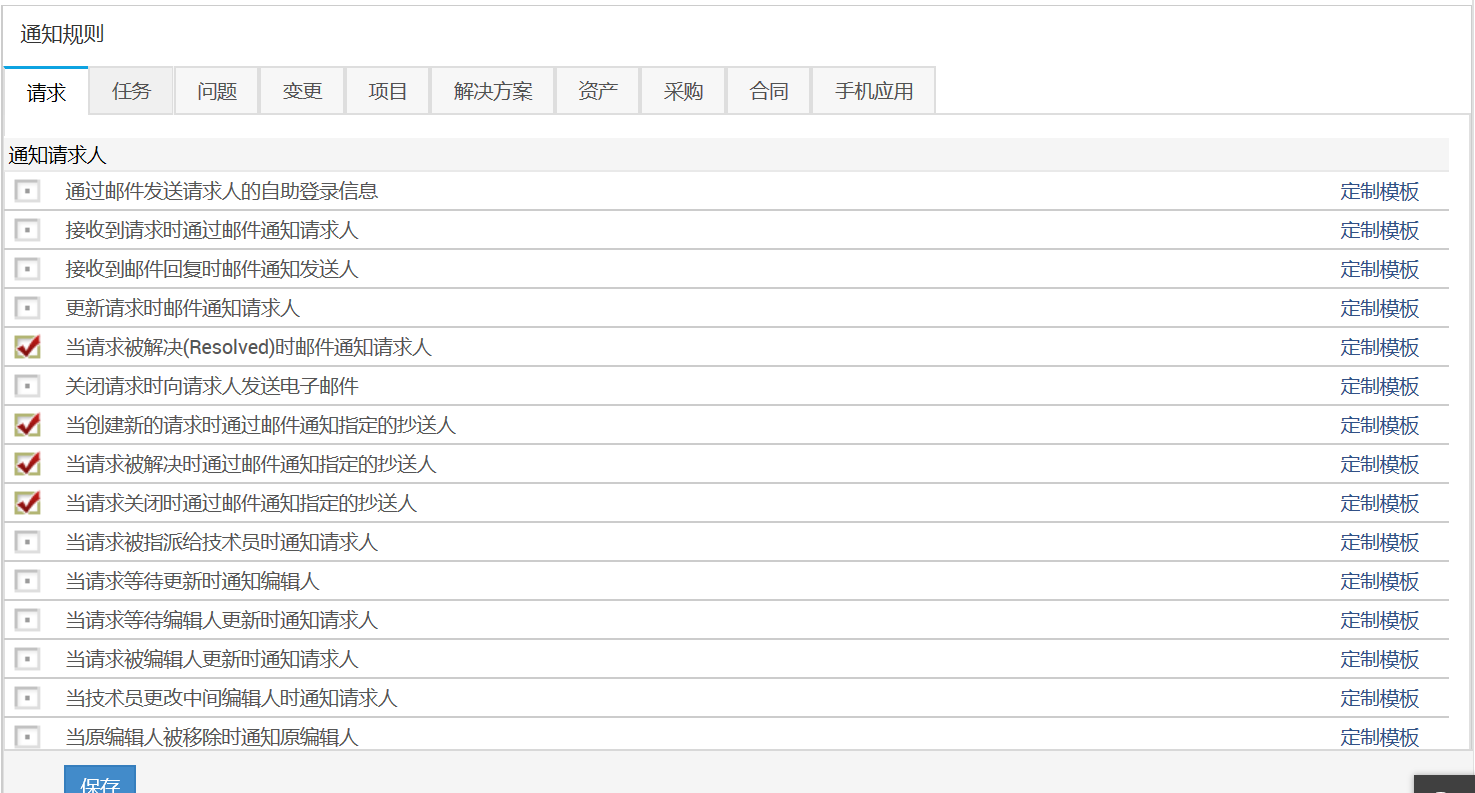Toggle 更新请求时邮件通知请求人 checkbox
1475x793 pixels.
click(27, 308)
